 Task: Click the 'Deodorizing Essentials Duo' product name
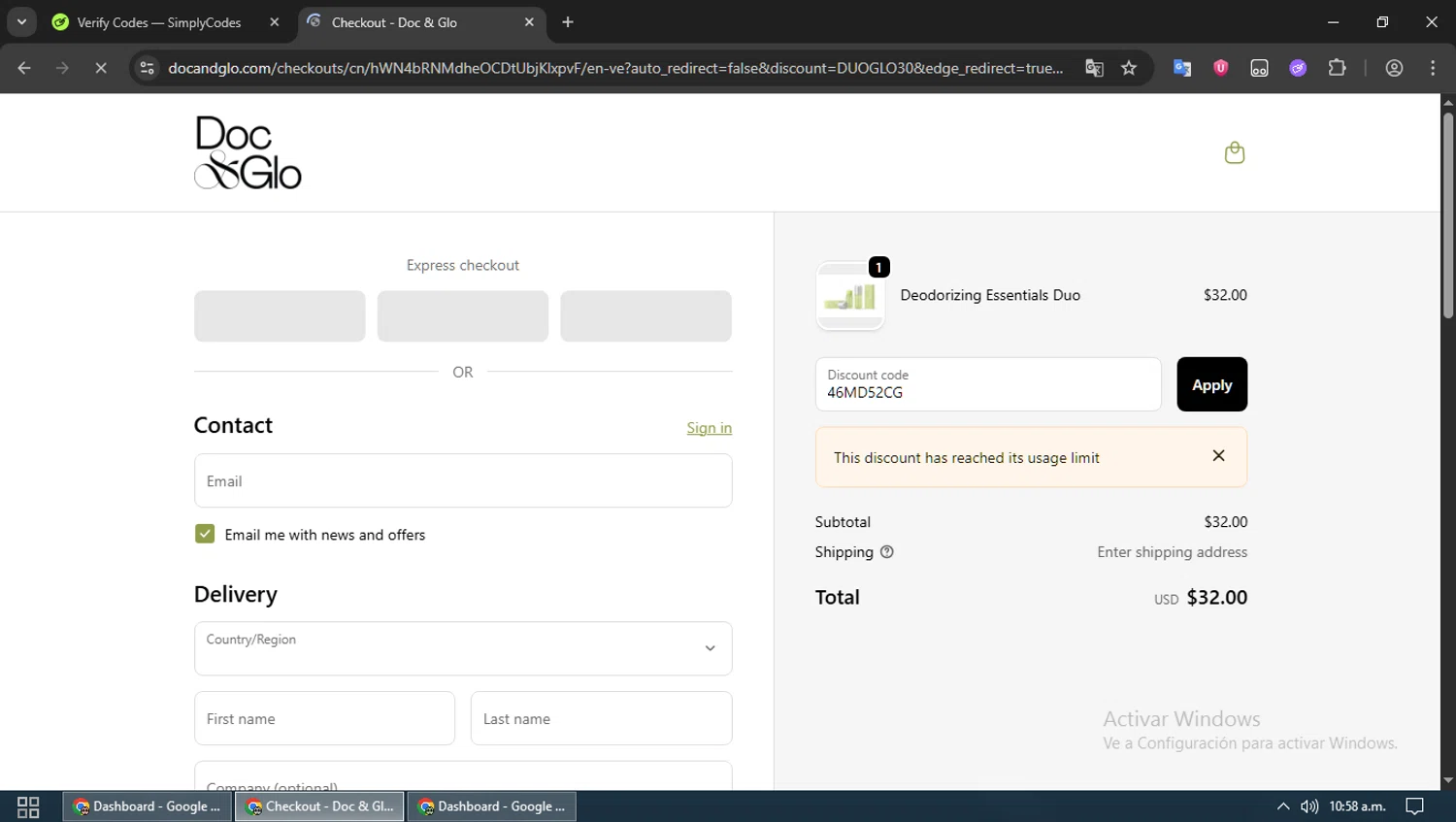[x=990, y=295]
